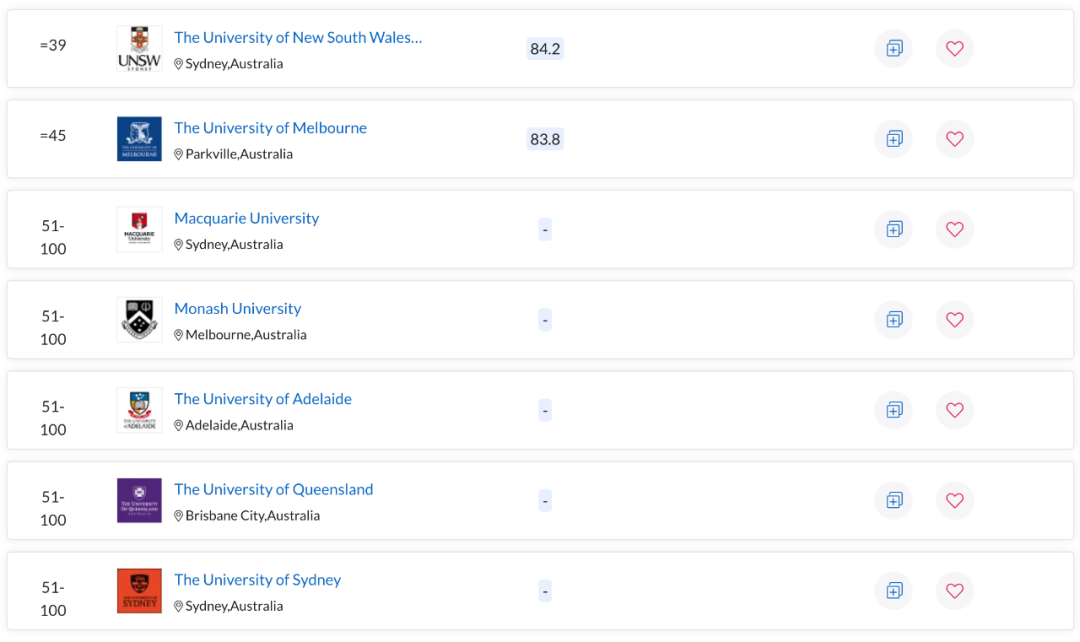Click the location pin icon beside Sydney,Australia for UNSW
The height and width of the screenshot is (642, 1080).
(178, 63)
